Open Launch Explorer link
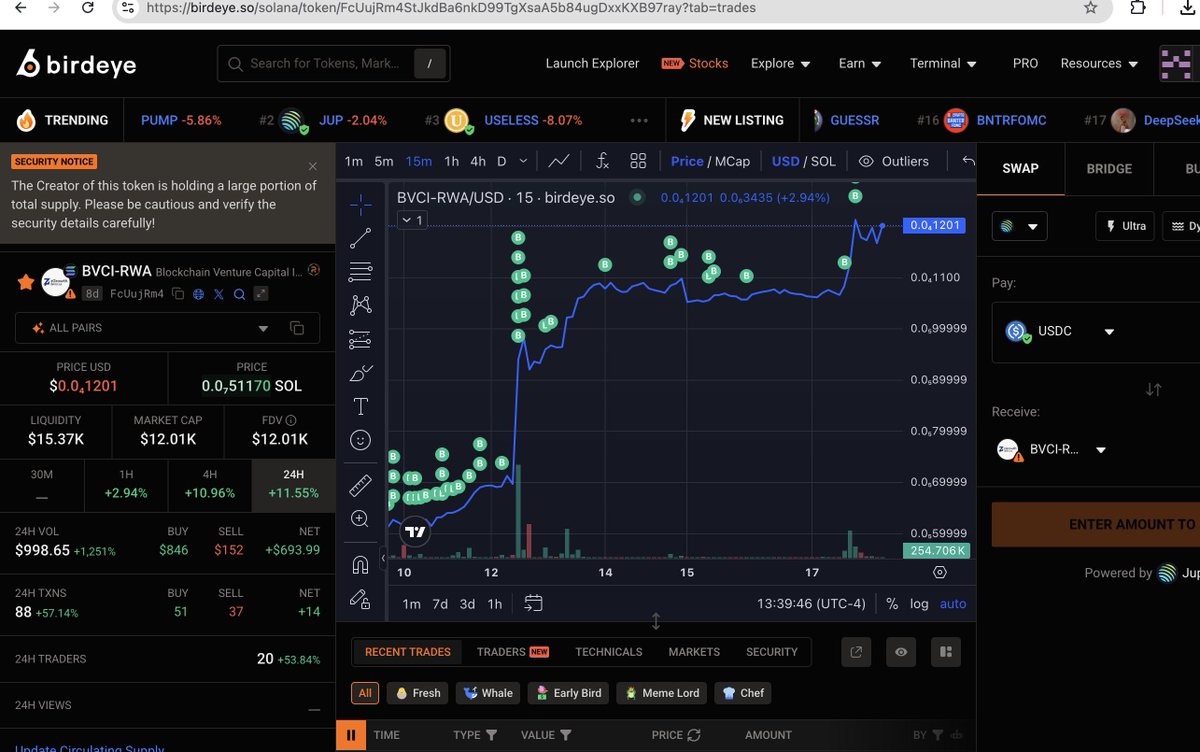1200x752 pixels. pos(592,63)
